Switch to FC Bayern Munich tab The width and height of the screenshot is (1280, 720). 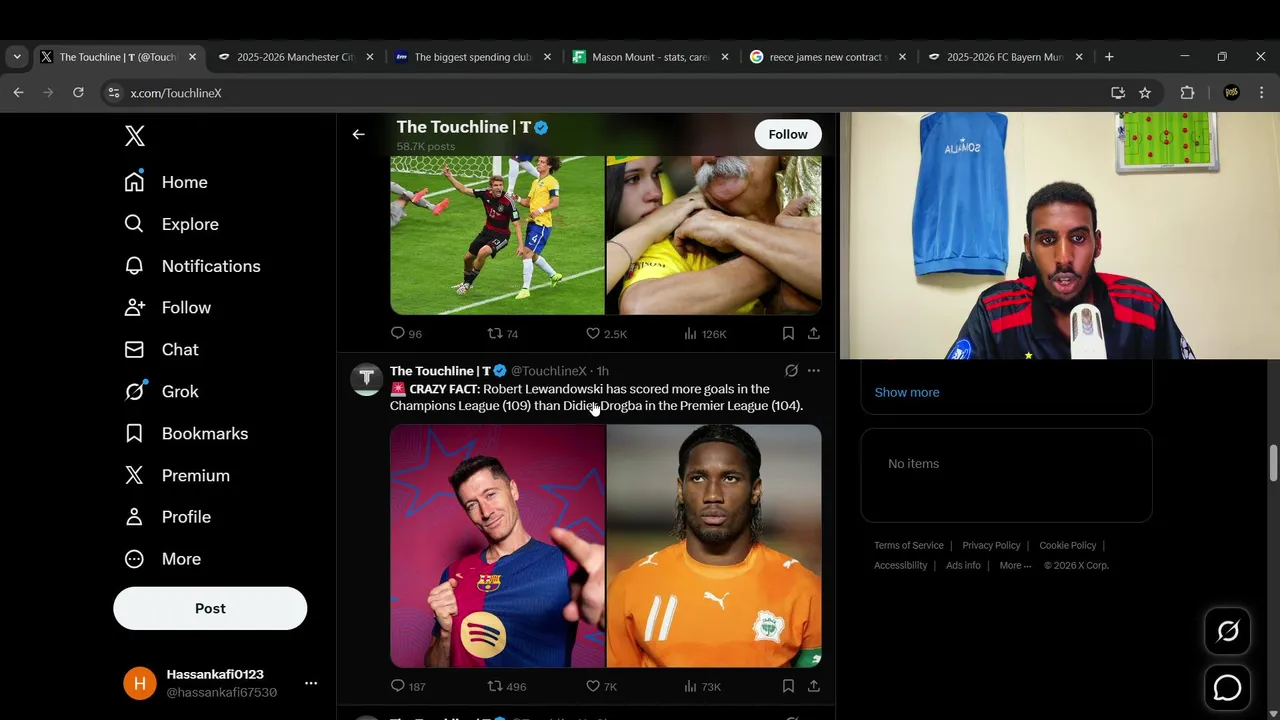coord(1004,57)
